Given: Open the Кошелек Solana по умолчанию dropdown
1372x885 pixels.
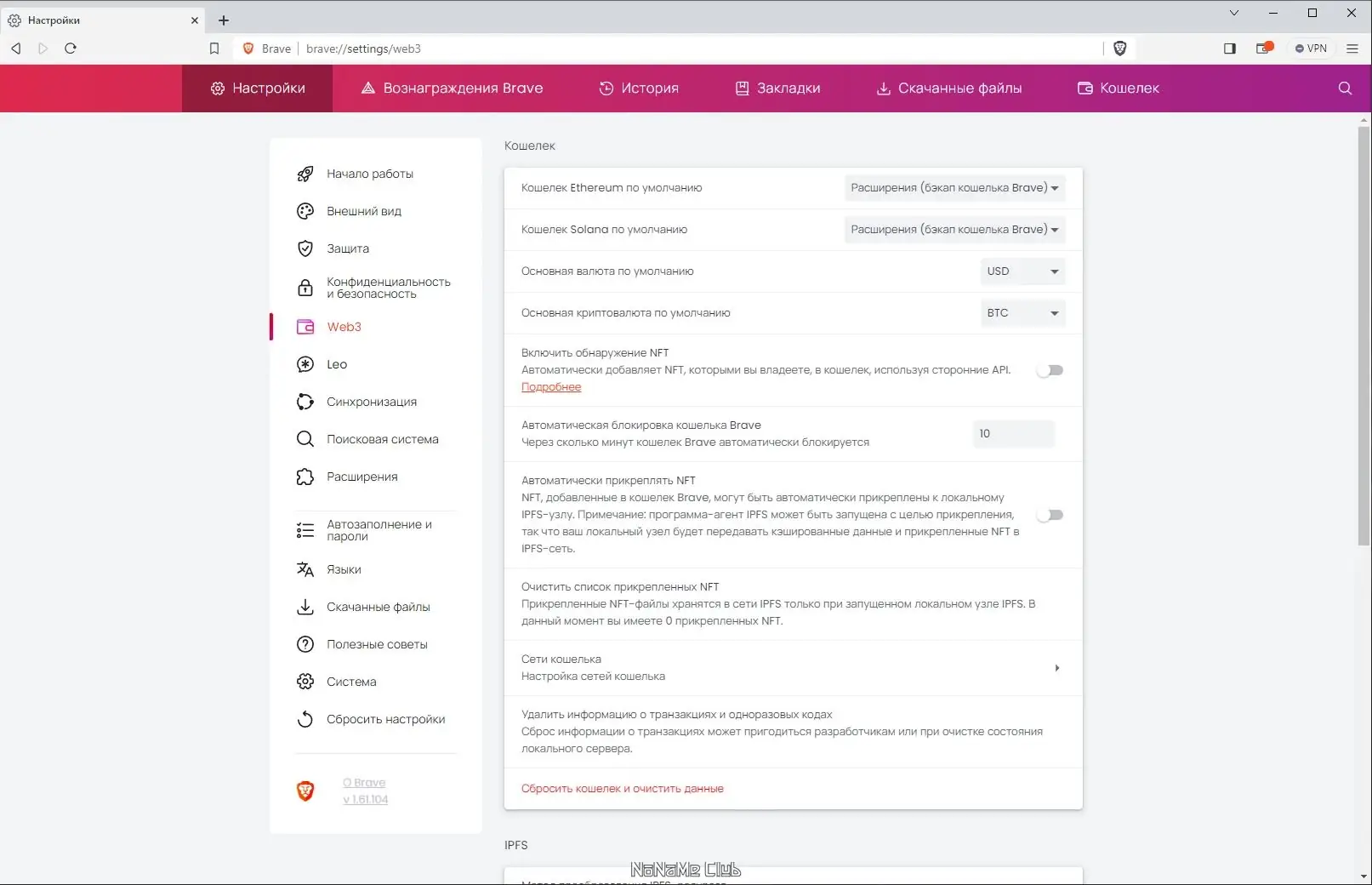Looking at the screenshot, I should 954,230.
